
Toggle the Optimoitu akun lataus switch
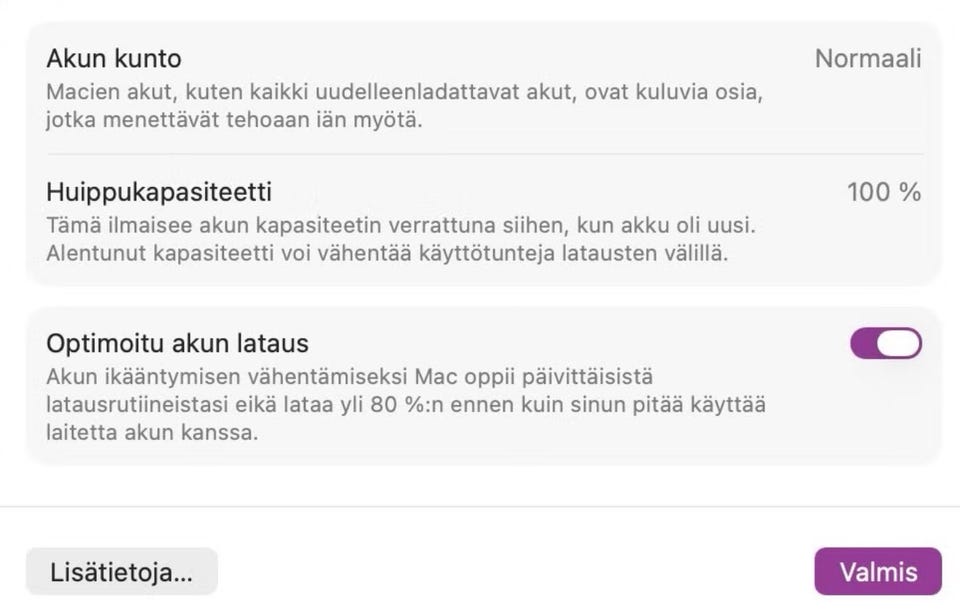[885, 344]
